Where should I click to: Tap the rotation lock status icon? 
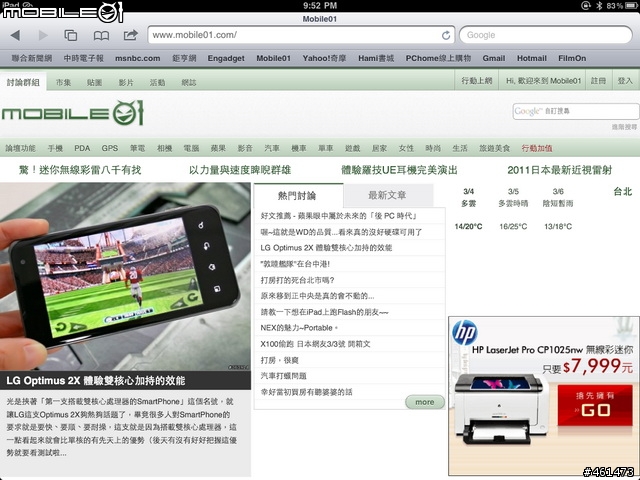586,5
